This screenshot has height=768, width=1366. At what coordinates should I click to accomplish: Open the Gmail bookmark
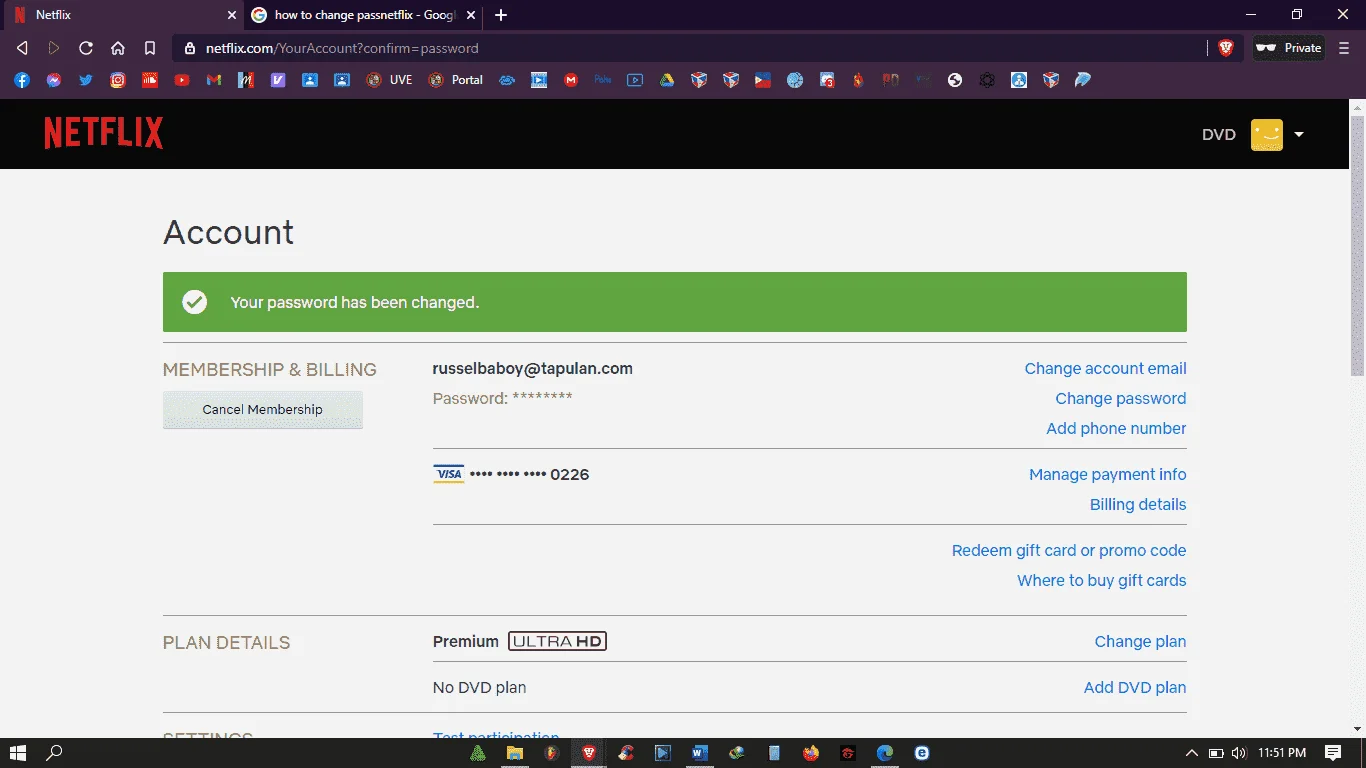[214, 80]
